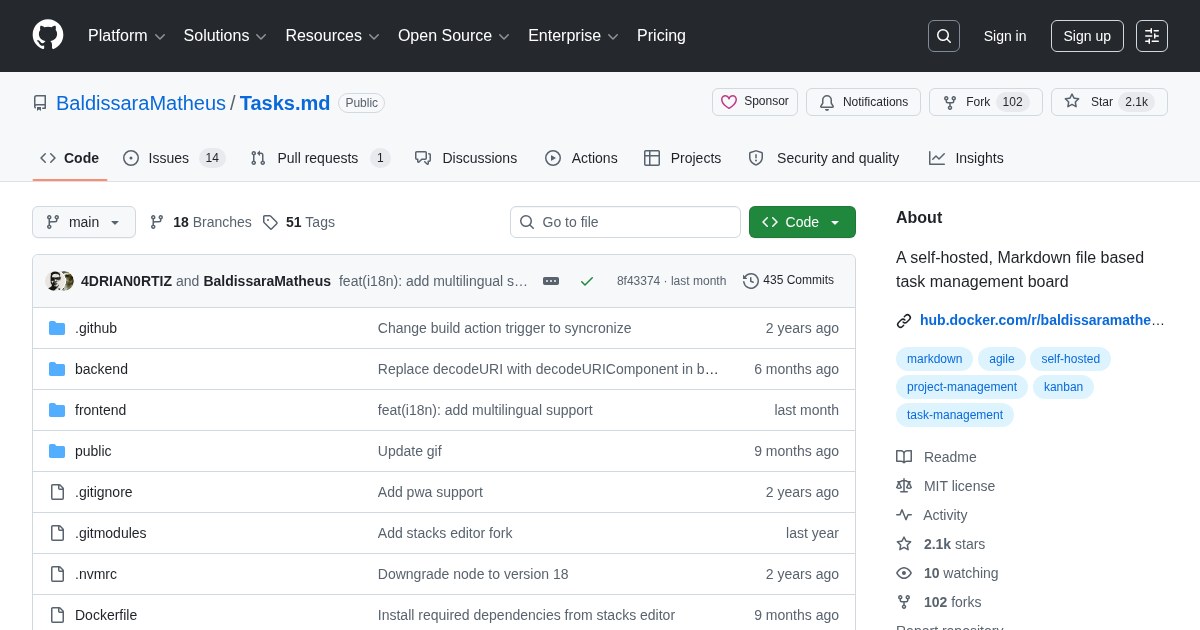
Task: Expand the Resources menu
Action: (333, 36)
